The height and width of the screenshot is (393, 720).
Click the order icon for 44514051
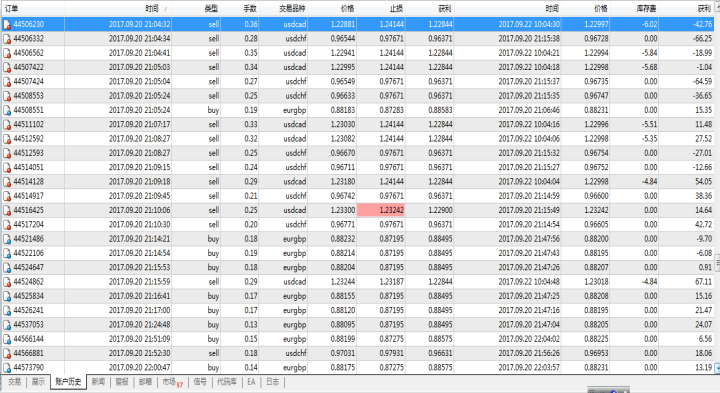pyautogui.click(x=7, y=167)
